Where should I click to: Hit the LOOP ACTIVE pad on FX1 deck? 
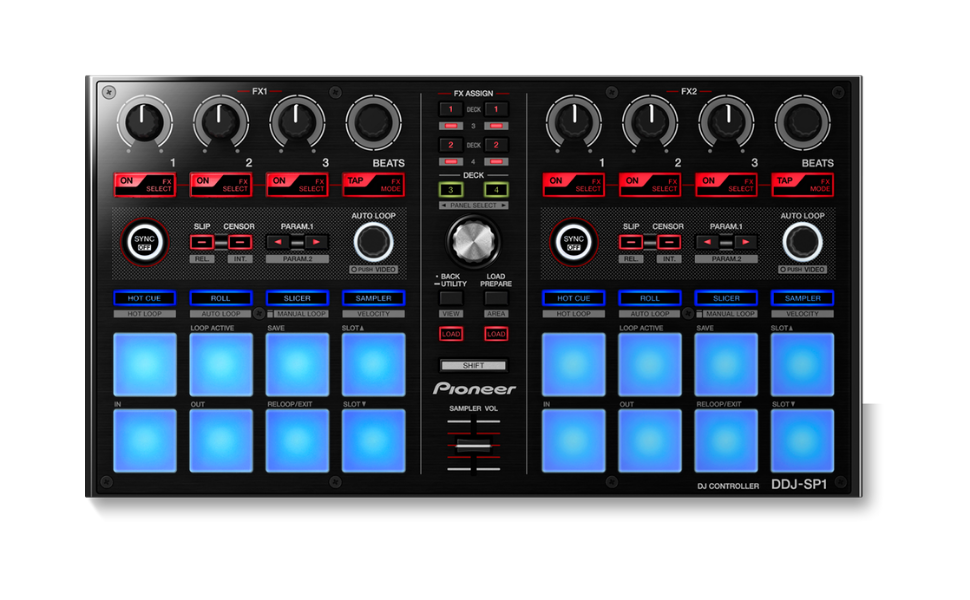[x=221, y=364]
